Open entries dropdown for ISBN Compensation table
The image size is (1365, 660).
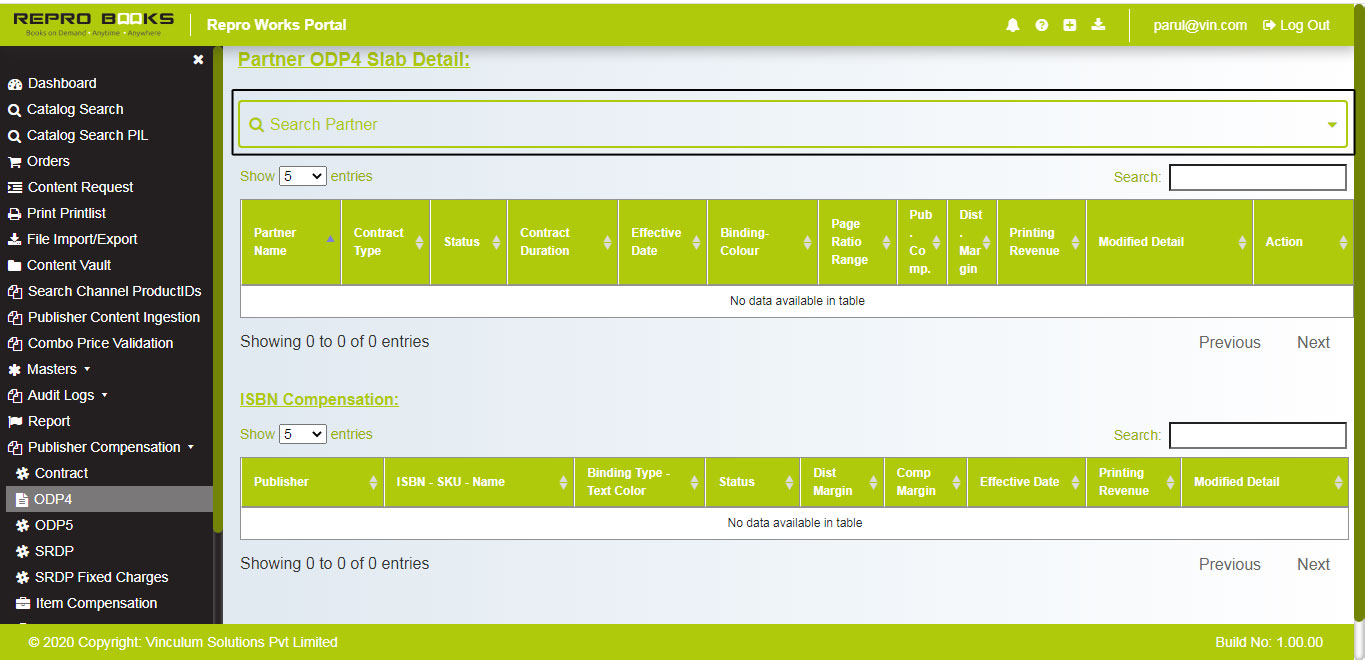tap(302, 434)
